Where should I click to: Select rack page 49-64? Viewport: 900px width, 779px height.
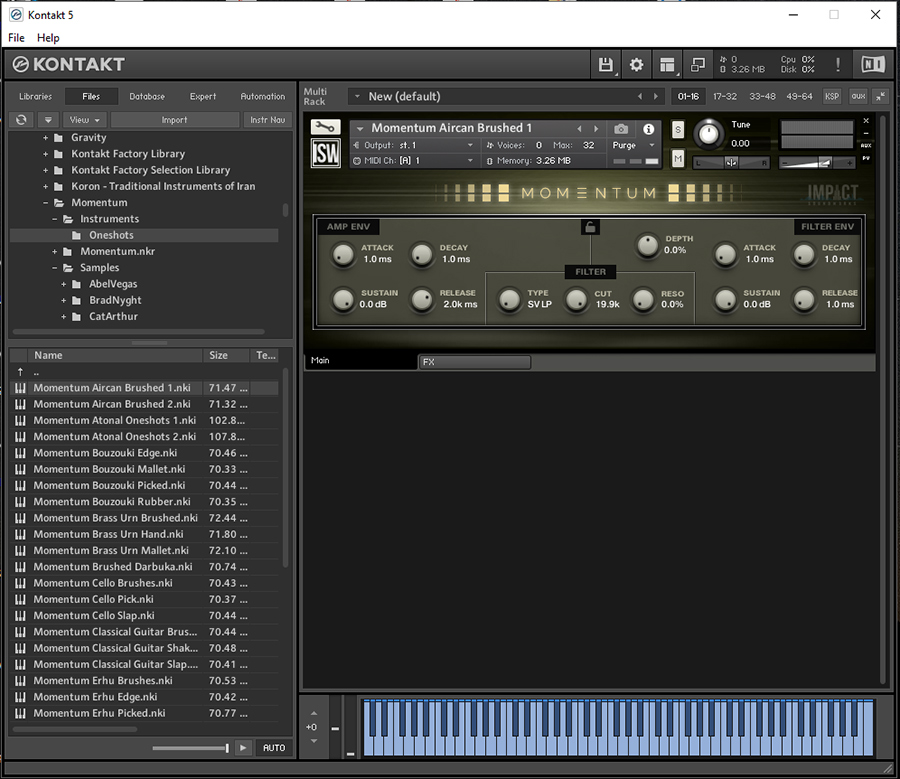pos(799,96)
